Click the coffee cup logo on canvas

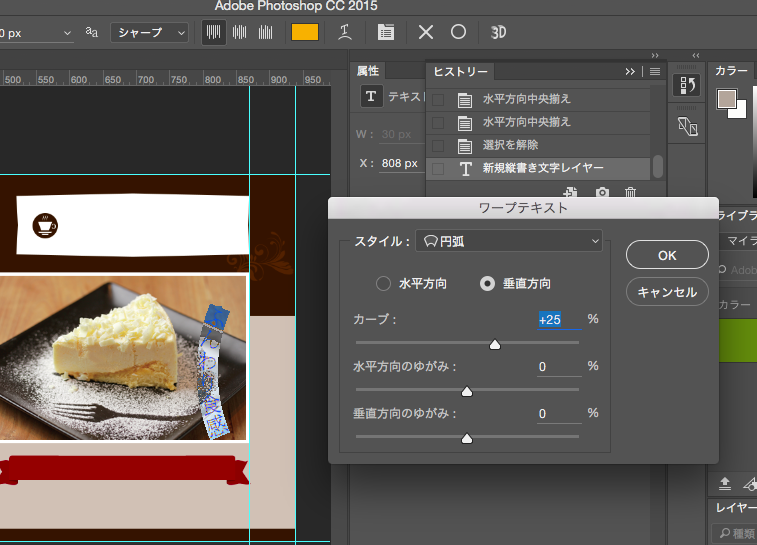point(45,225)
